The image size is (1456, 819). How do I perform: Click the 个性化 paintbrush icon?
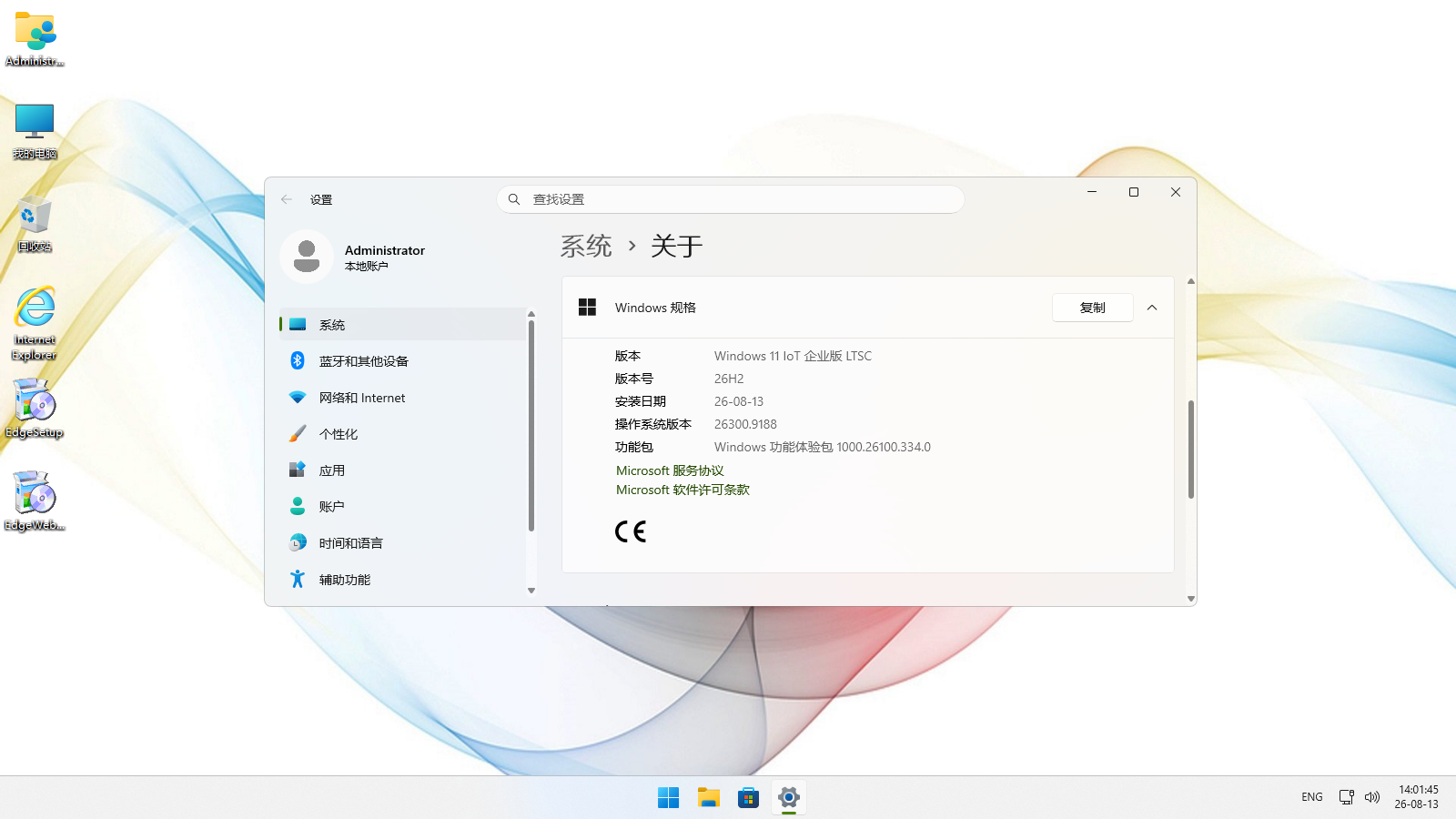click(298, 434)
